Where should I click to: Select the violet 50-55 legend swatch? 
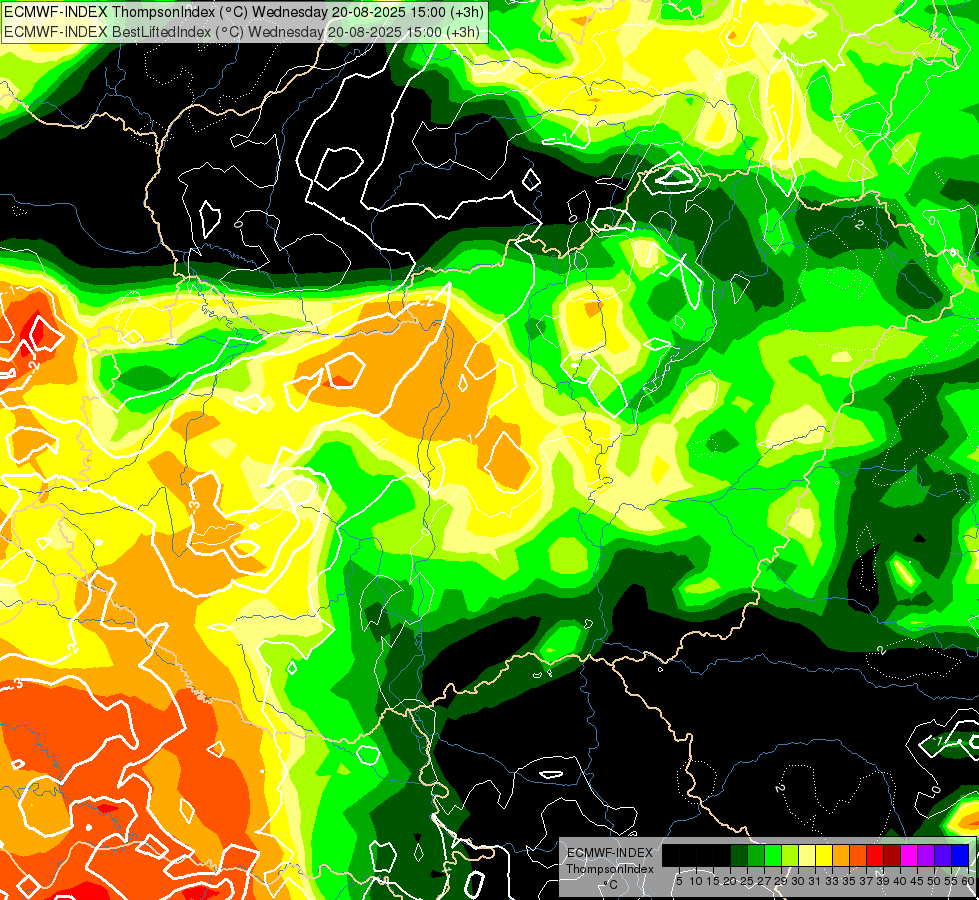[943, 855]
